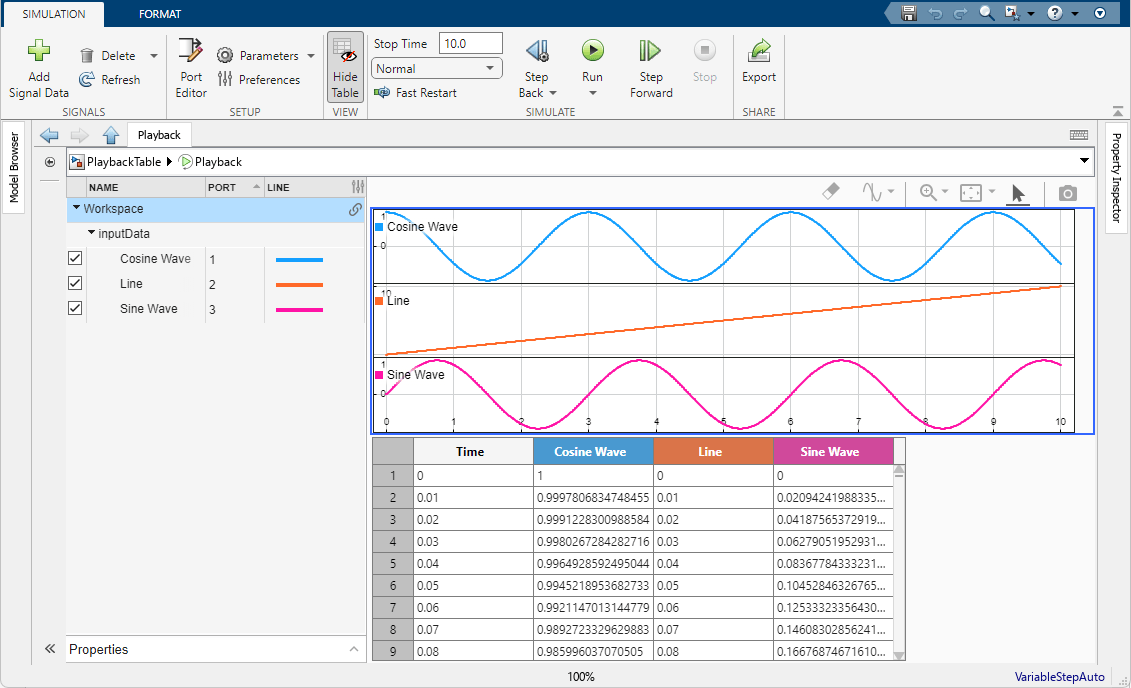Click the pink Sine Wave line color
The width and height of the screenshot is (1131, 688).
[299, 310]
